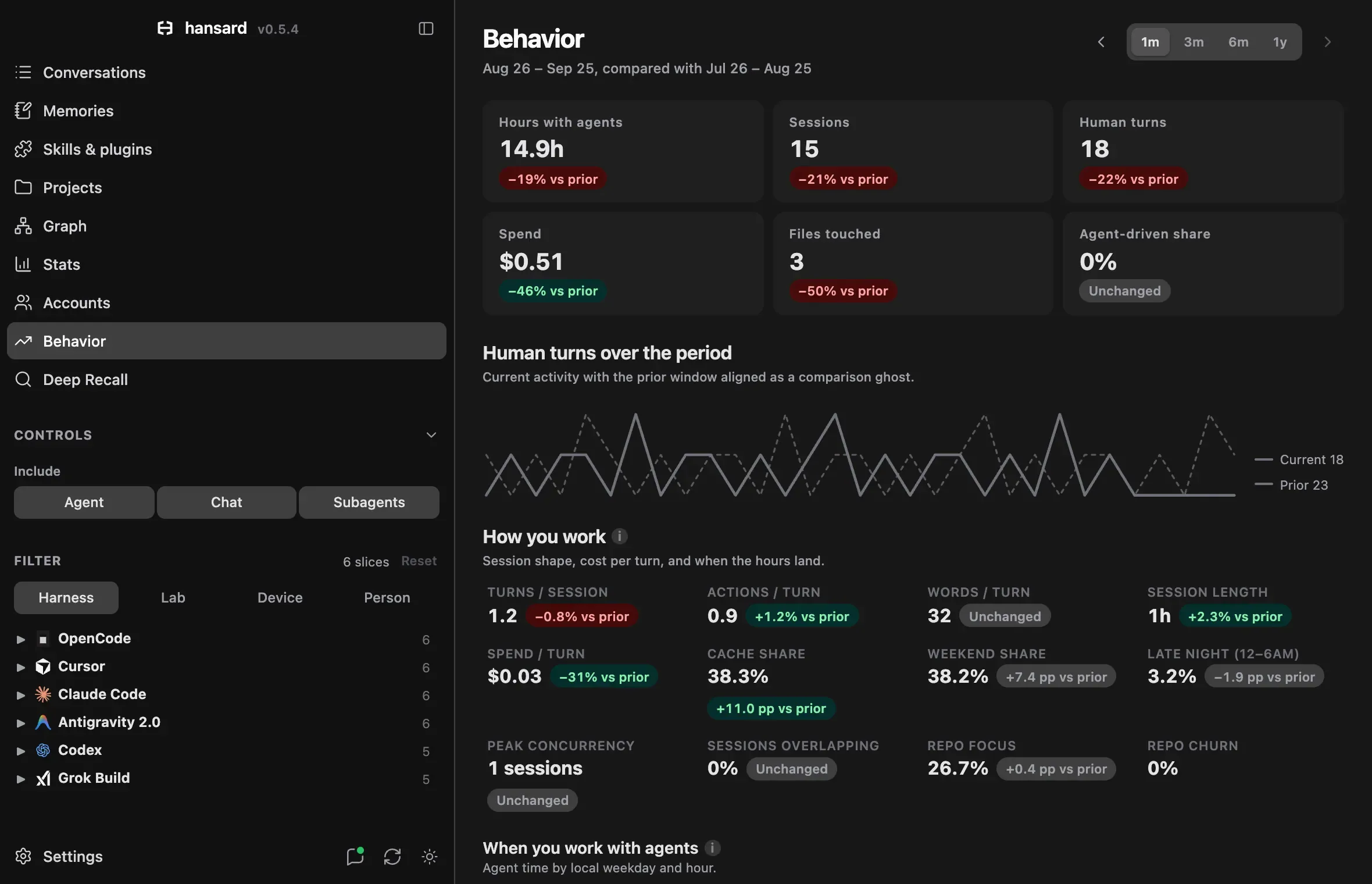Open the Behavior page in sidebar
The width and height of the screenshot is (1372, 884).
point(227,341)
